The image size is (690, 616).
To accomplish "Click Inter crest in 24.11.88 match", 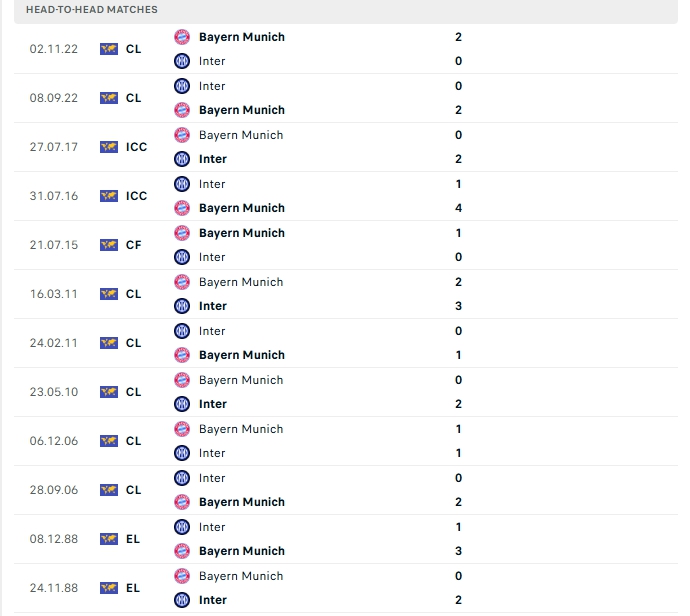I will click(x=182, y=600).
